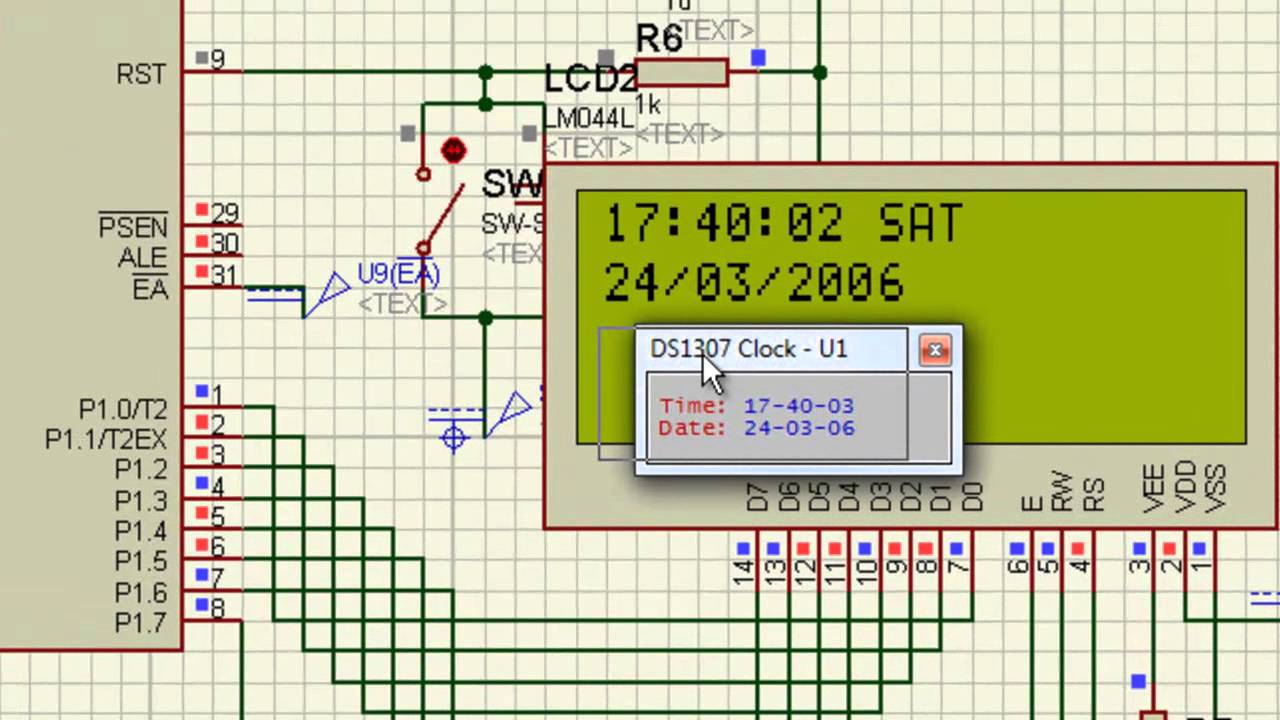The image size is (1280, 720).
Task: Click pin number 30 at ALE
Action: click(225, 243)
